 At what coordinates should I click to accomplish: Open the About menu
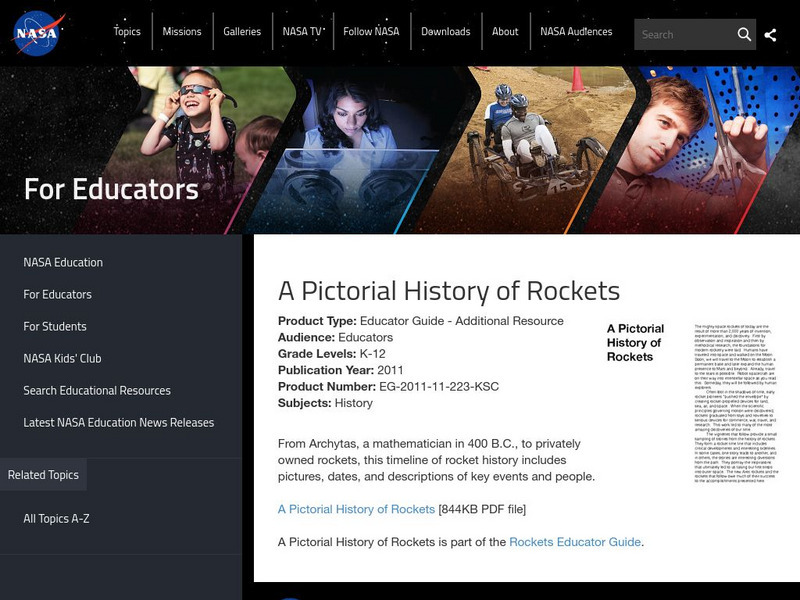[x=505, y=32]
